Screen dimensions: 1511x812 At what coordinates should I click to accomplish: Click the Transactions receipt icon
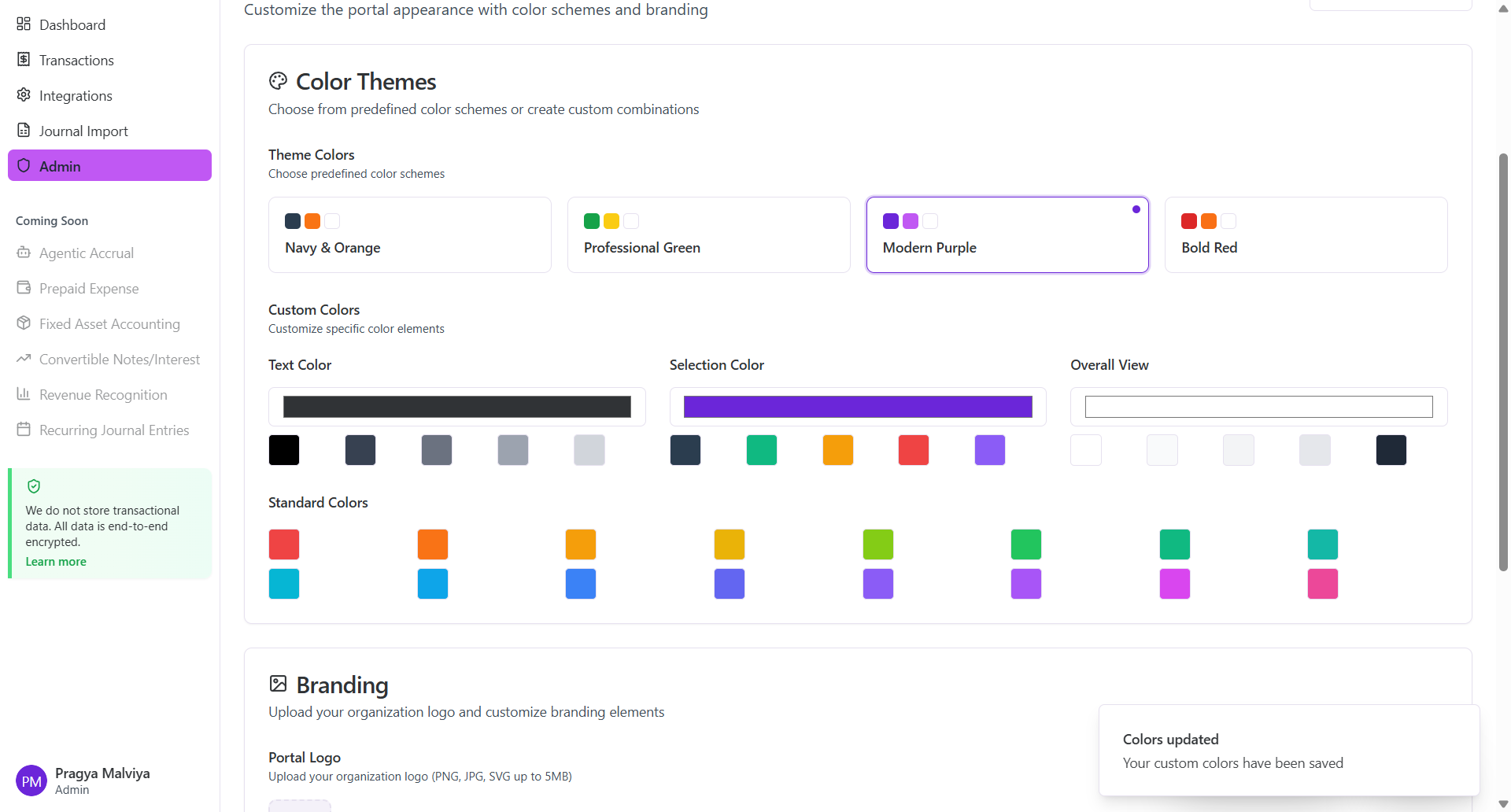[24, 60]
